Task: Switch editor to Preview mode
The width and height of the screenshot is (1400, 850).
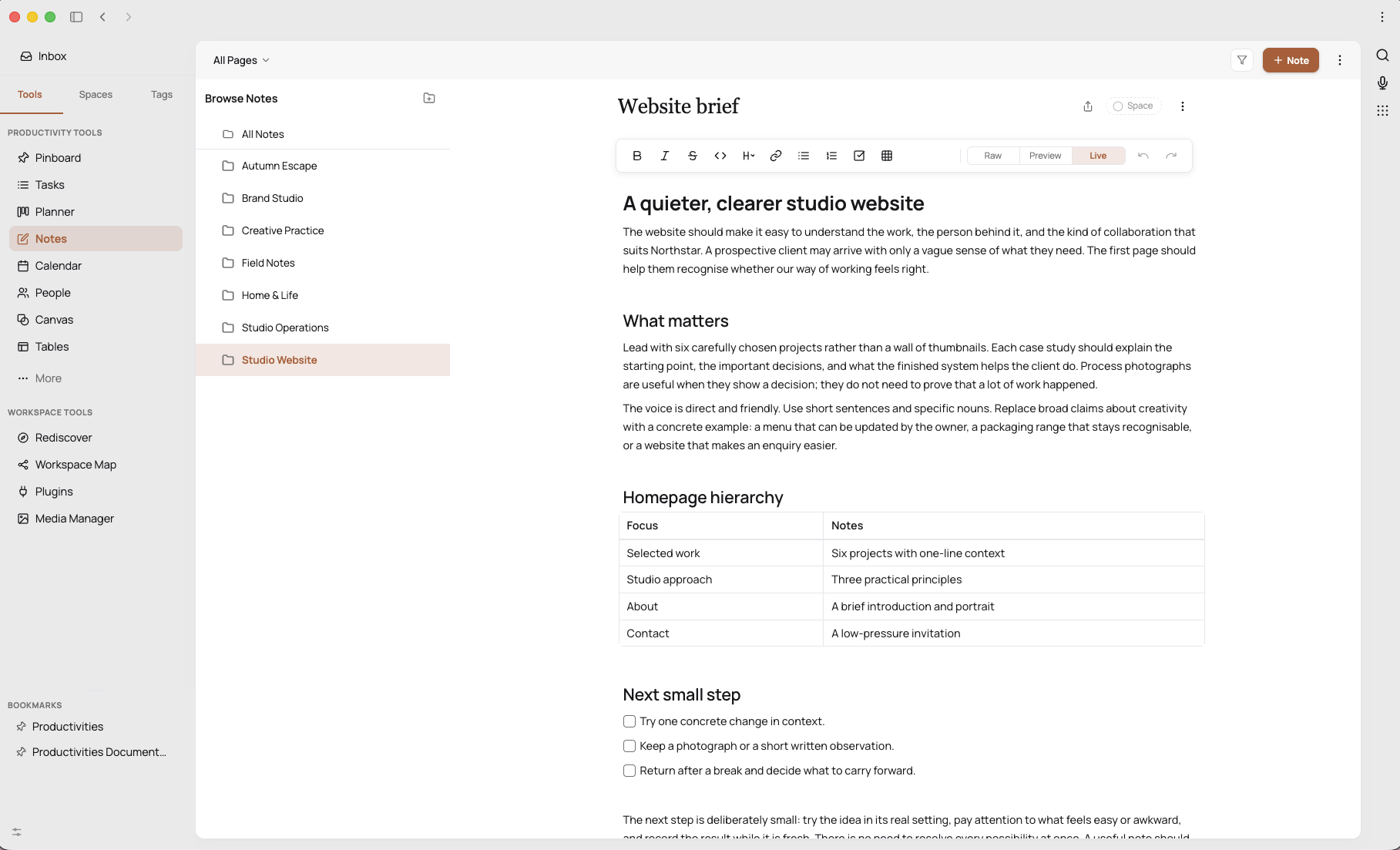Action: point(1045,156)
